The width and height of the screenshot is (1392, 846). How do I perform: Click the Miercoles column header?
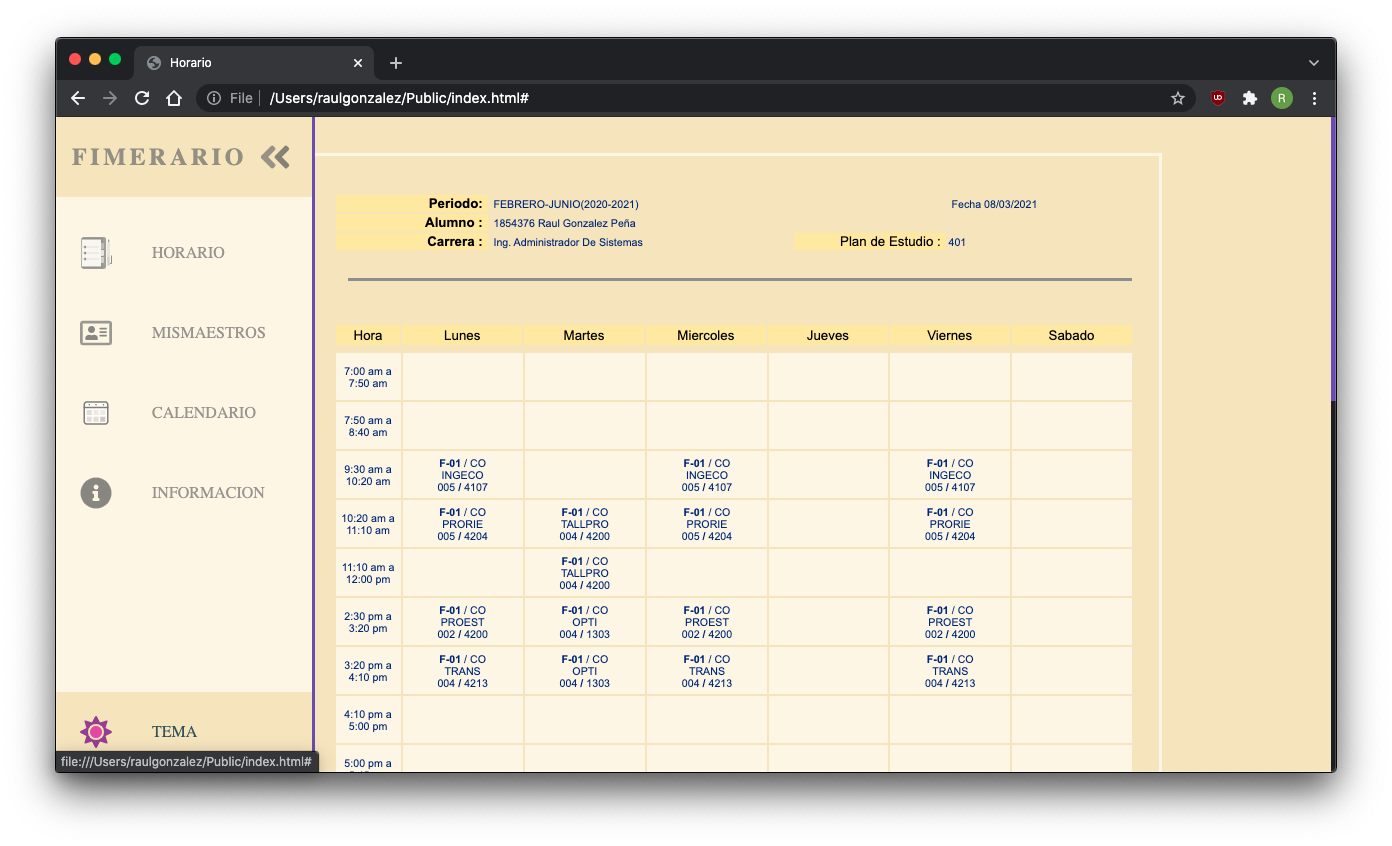[x=706, y=336]
